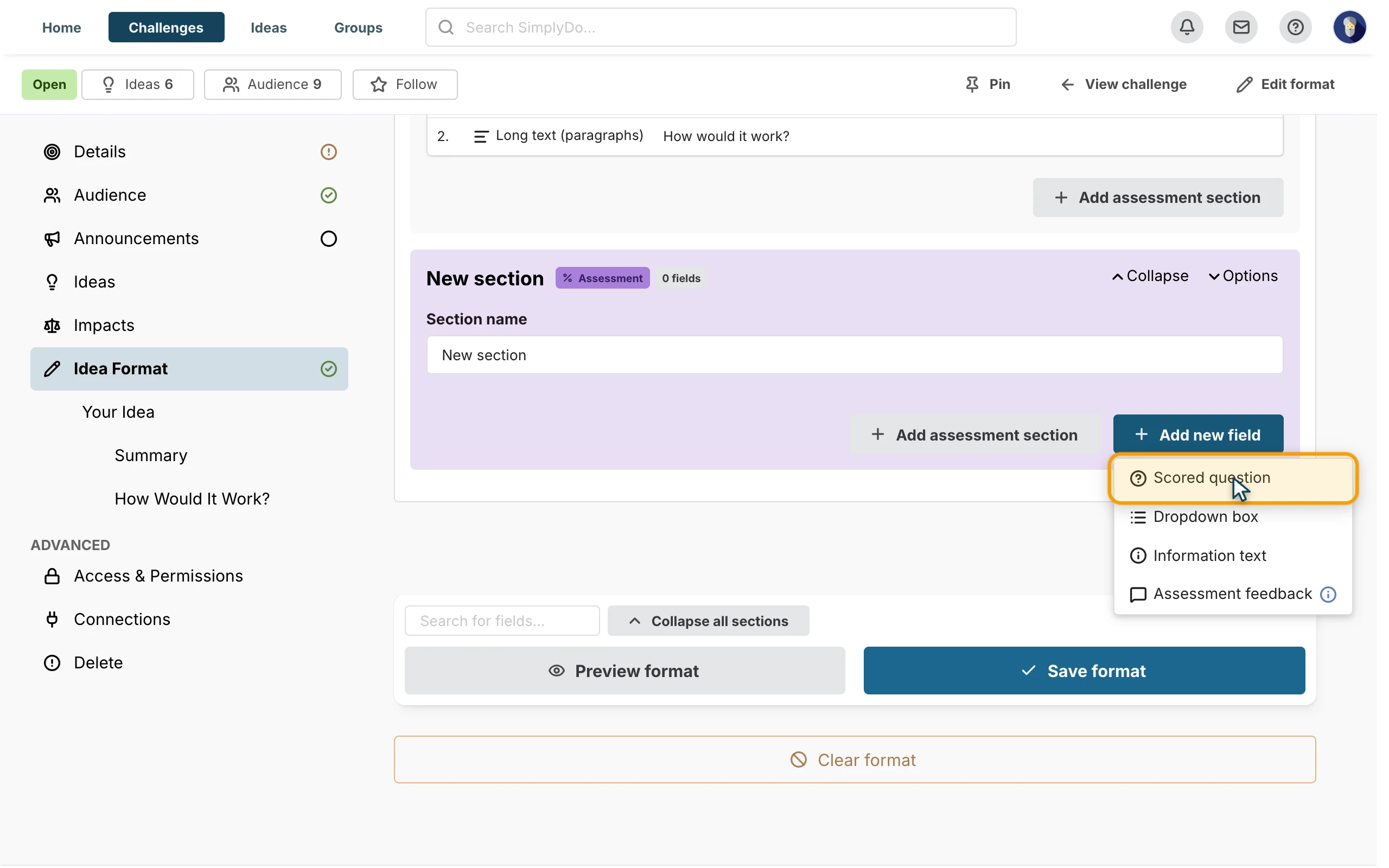This screenshot has width=1389, height=868.
Task: Click the Save format button
Action: [1084, 671]
